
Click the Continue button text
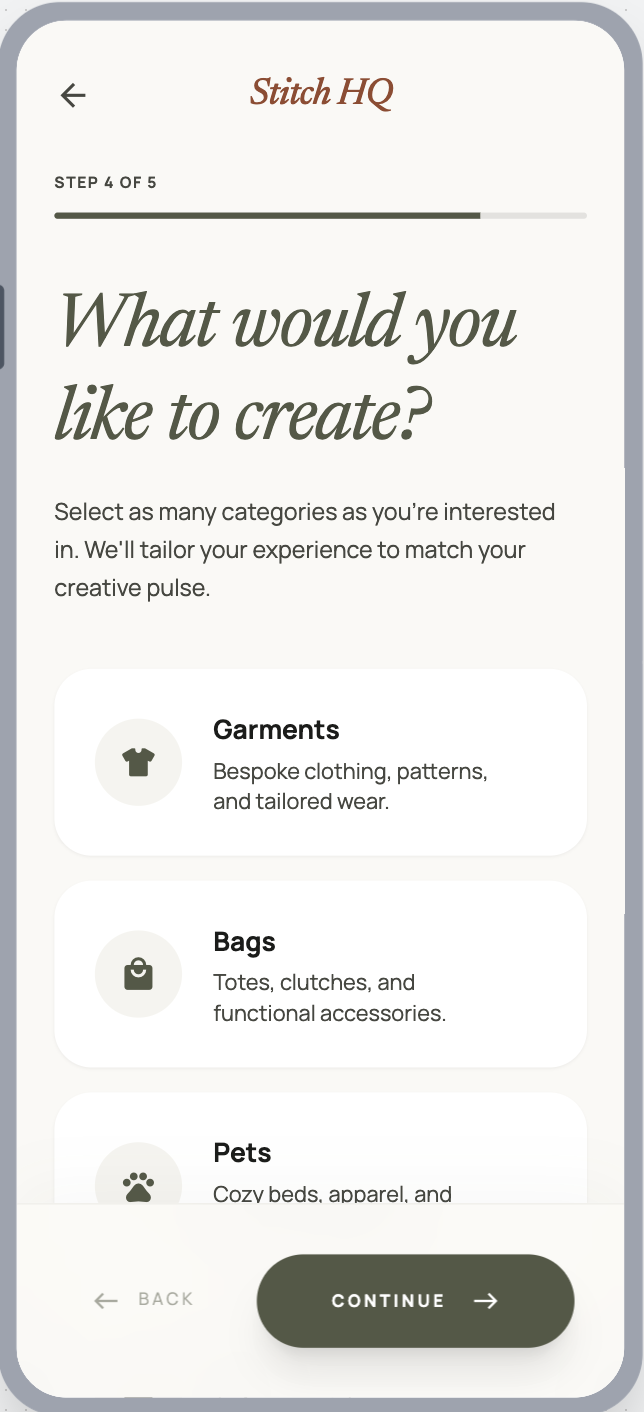388,1300
